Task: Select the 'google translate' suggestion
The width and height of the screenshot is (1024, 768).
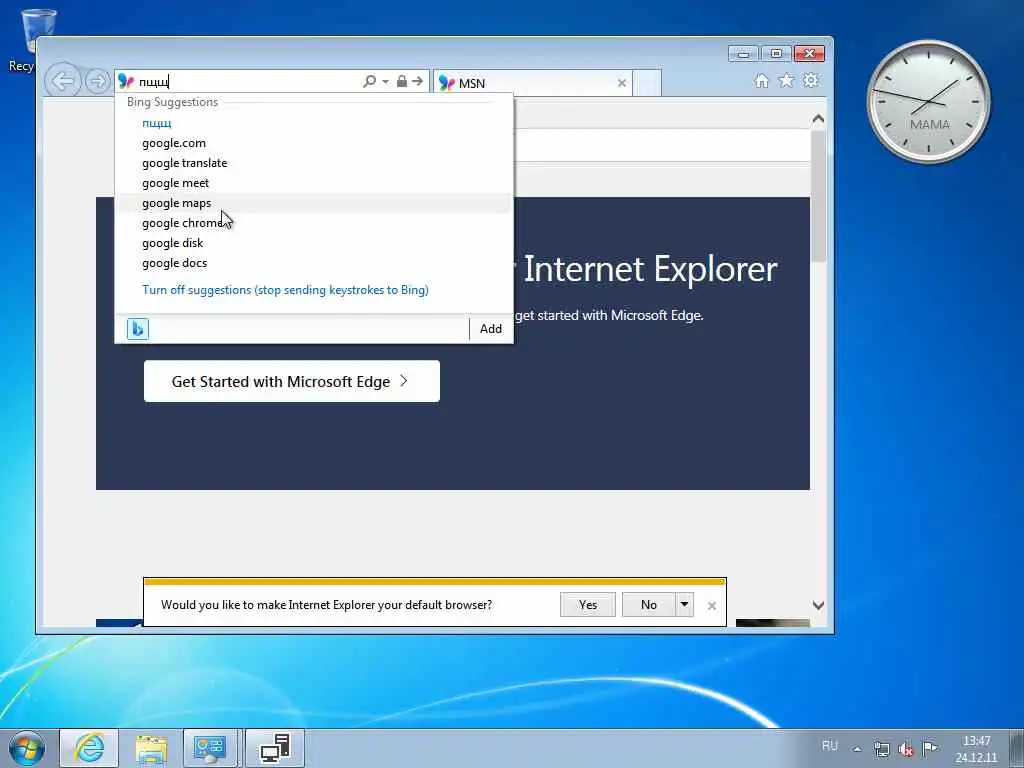Action: (313, 163)
